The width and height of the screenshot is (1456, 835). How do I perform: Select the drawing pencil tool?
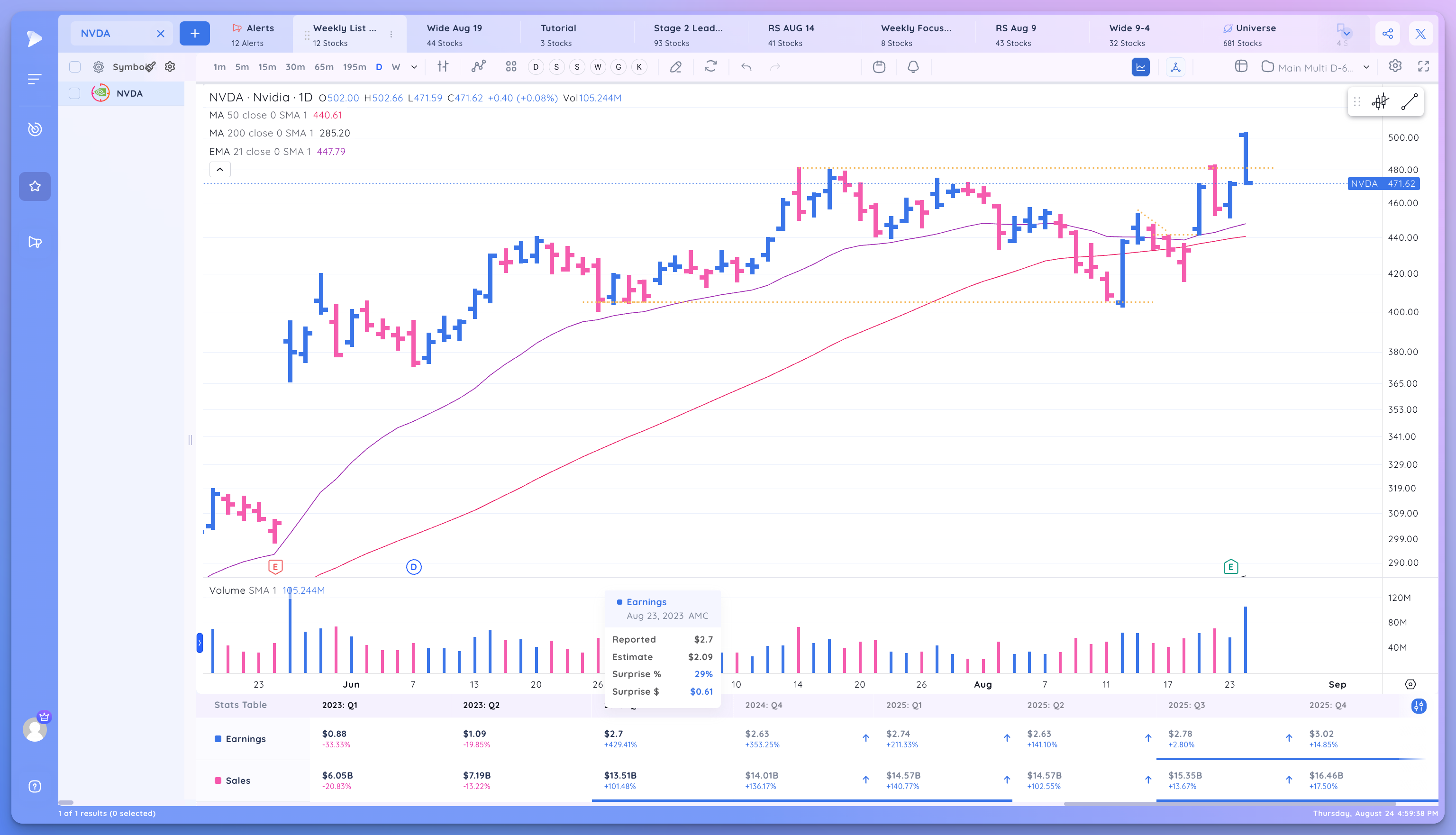[675, 67]
